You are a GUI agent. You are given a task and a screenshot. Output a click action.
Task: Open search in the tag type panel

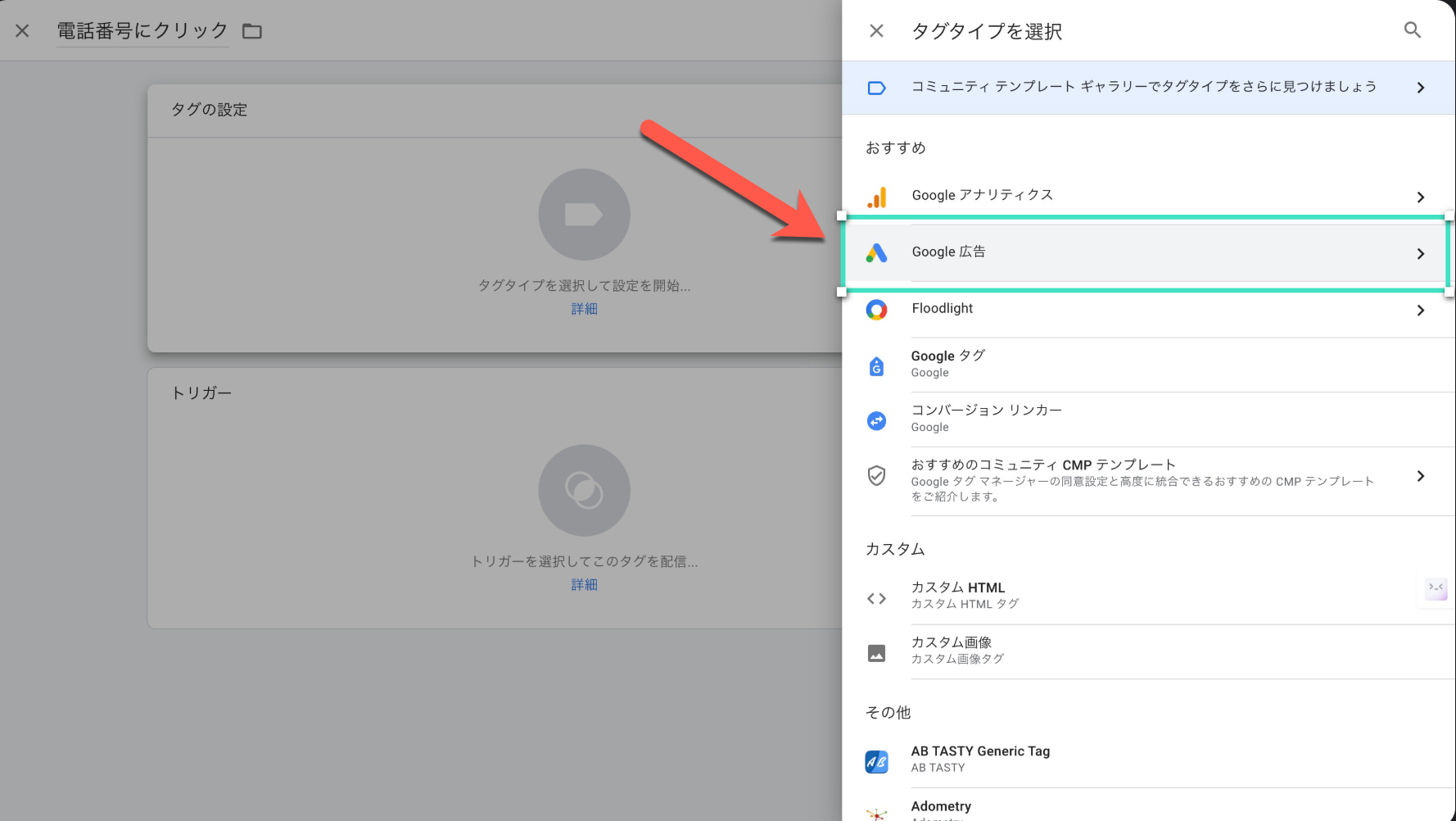(1413, 30)
